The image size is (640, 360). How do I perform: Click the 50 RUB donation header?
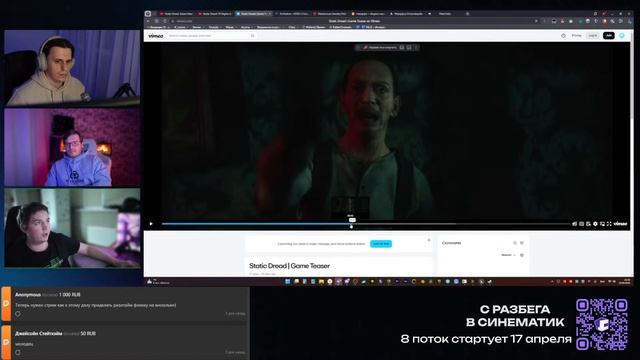click(56, 333)
